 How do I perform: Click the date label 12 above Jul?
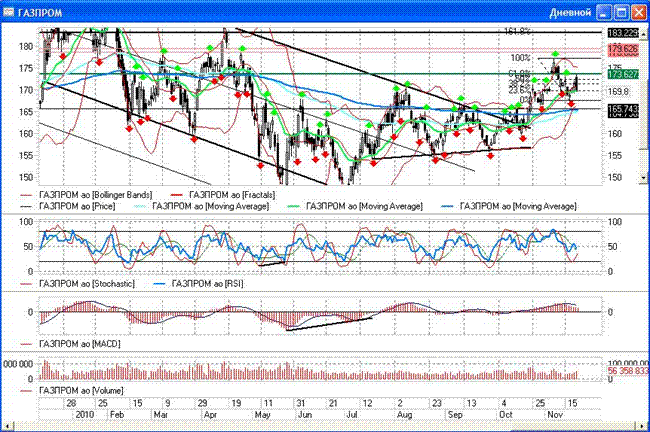[367, 403]
